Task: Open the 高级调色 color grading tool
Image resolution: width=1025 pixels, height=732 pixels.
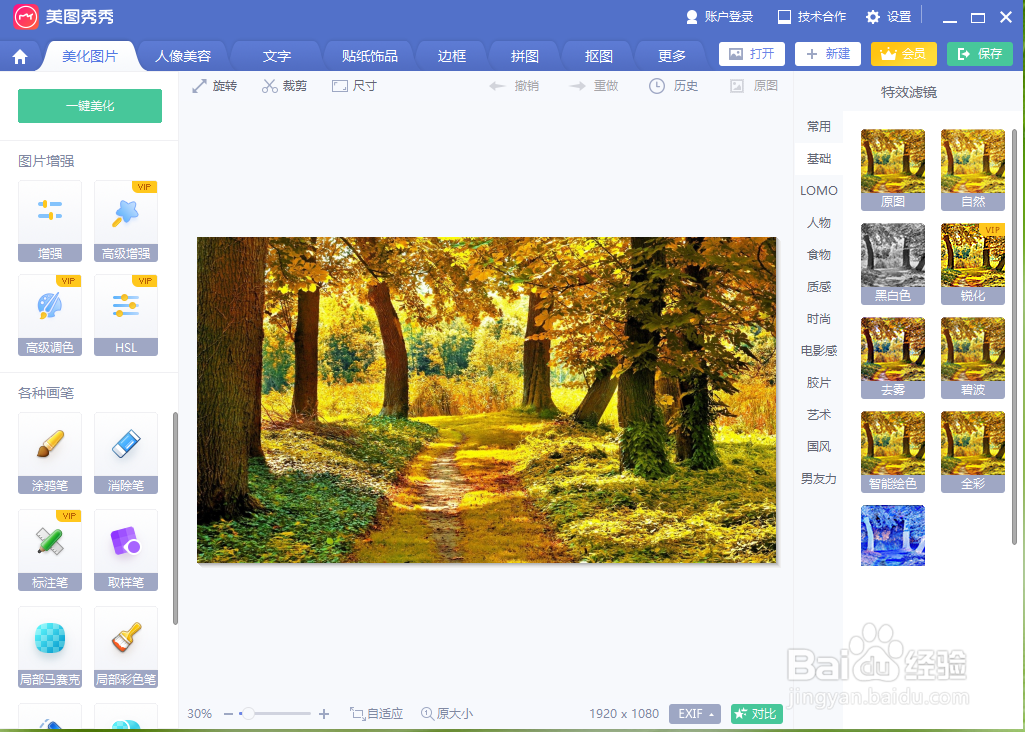Action: (50, 315)
